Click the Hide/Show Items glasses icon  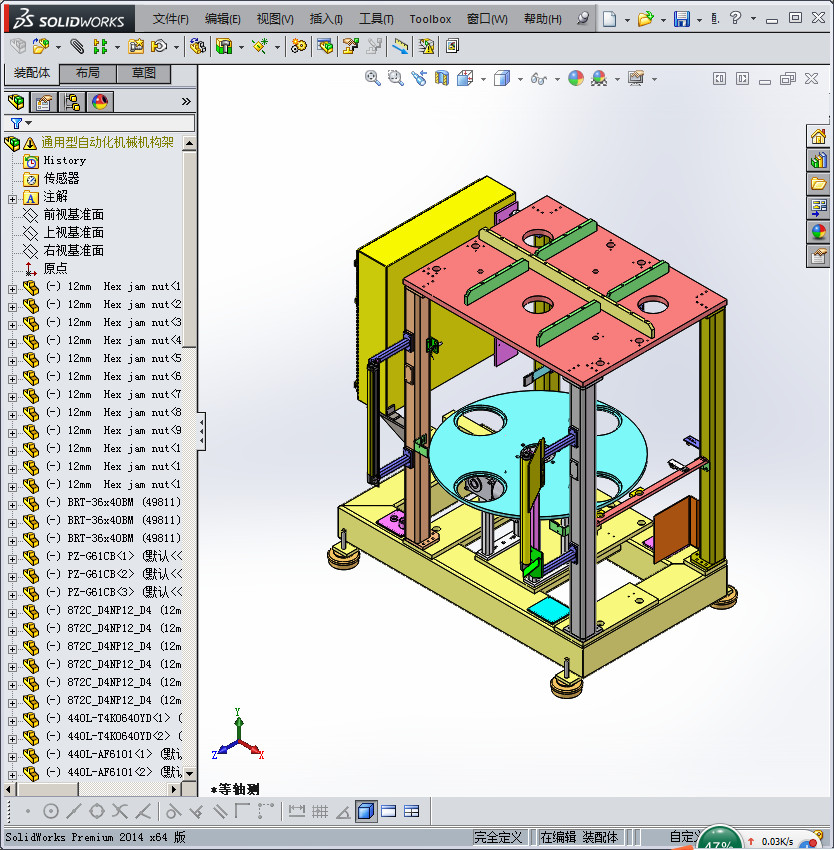coord(538,79)
